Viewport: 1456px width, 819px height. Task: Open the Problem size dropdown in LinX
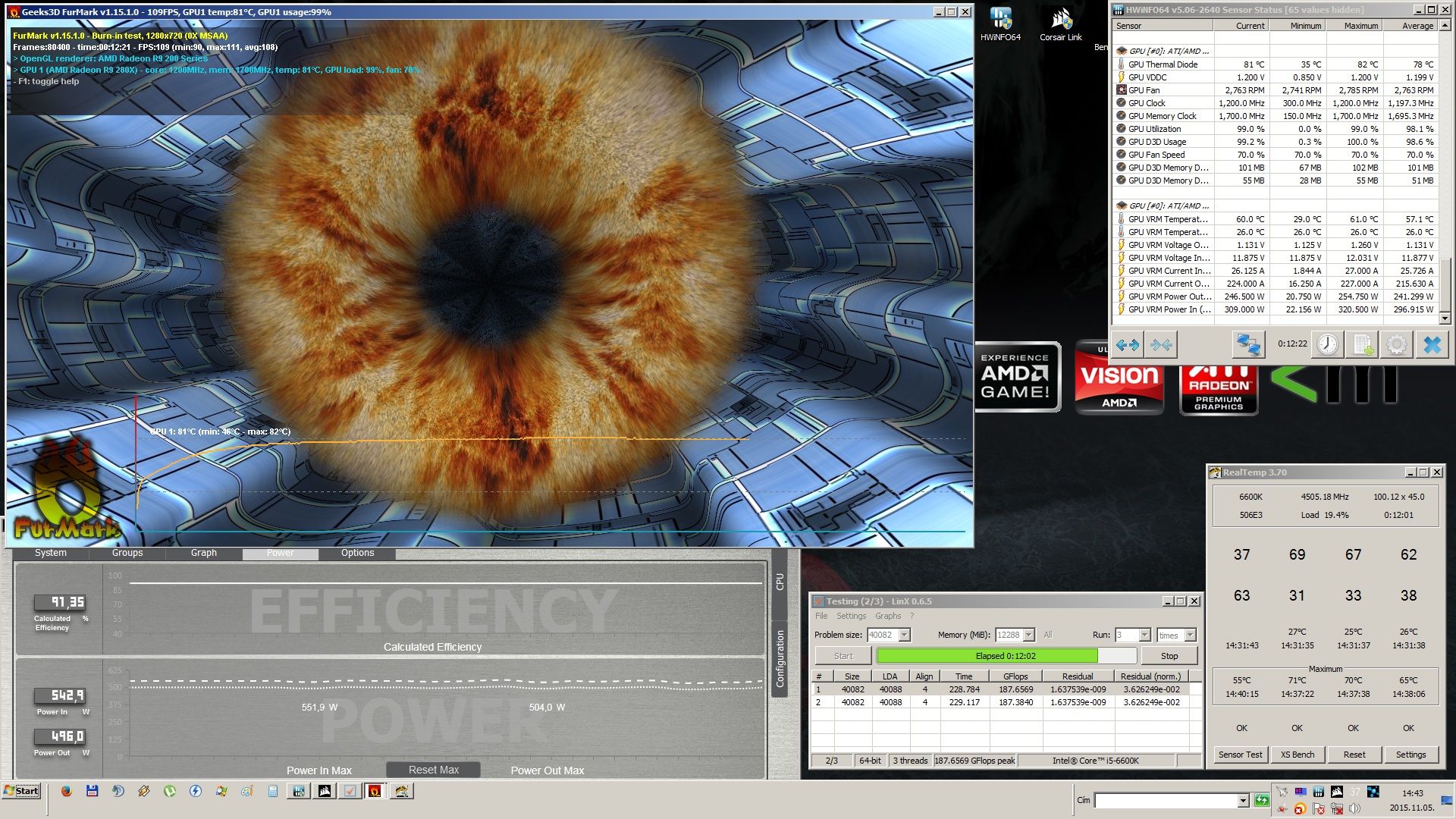click(904, 635)
